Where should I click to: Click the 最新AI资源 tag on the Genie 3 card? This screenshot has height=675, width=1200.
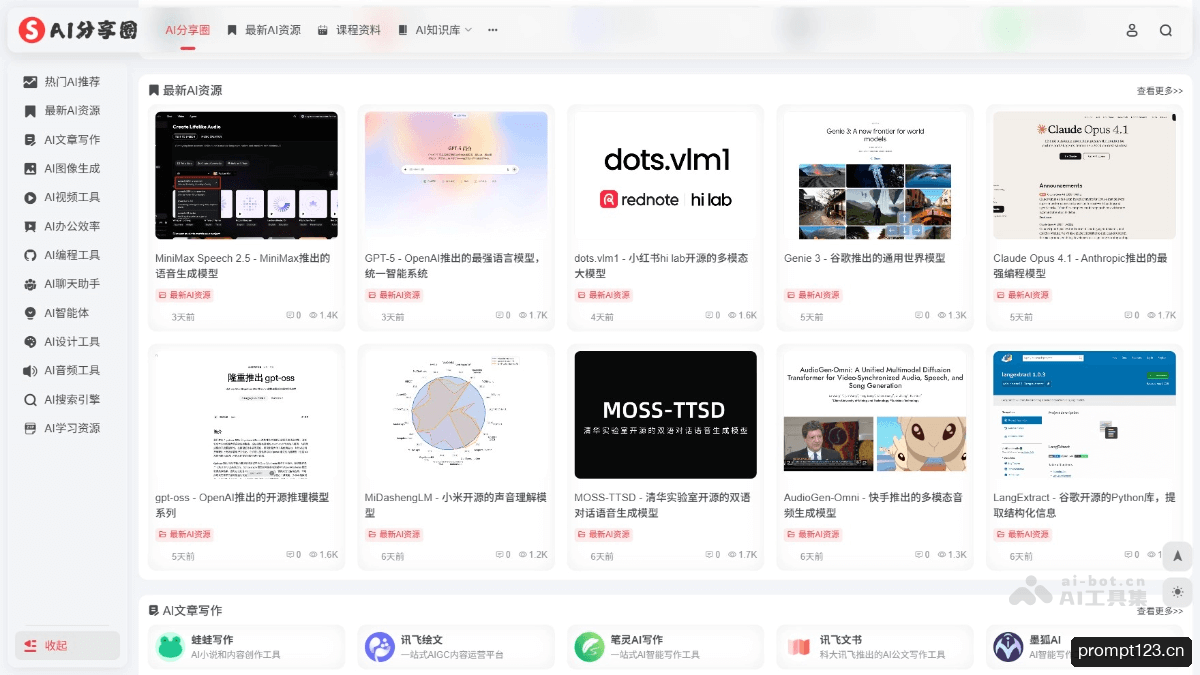coord(813,296)
